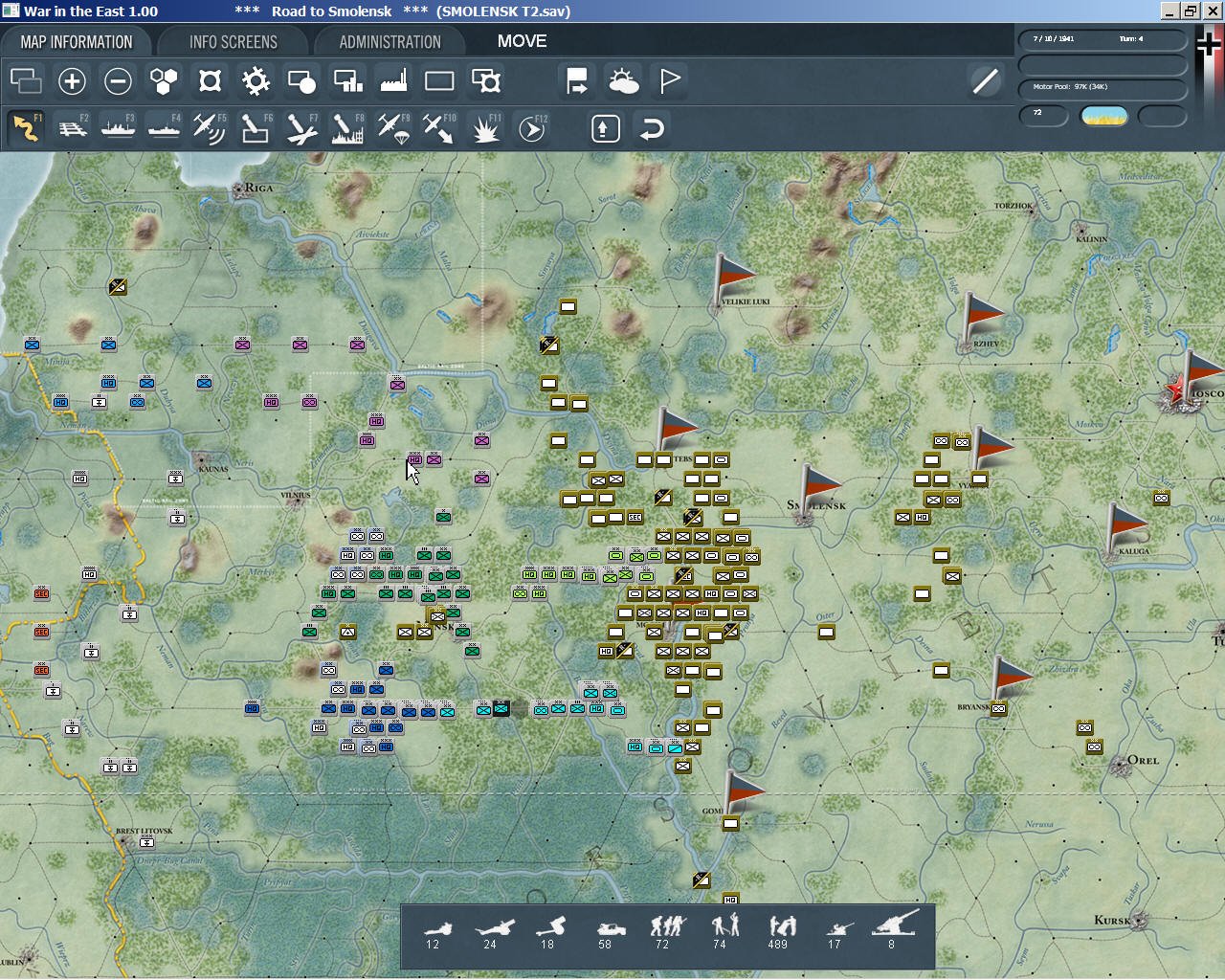Click the German cross nation flag
This screenshot has width=1225, height=980.
(1210, 45)
